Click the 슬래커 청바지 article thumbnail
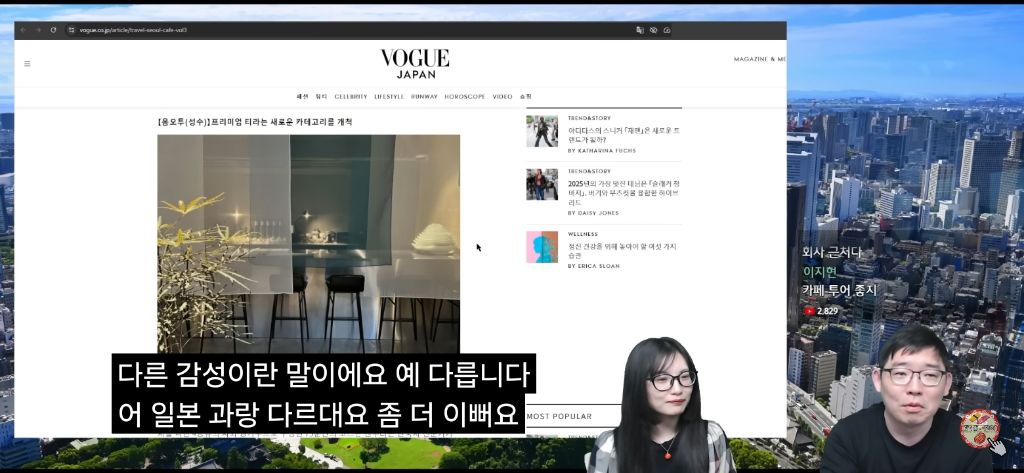This screenshot has height=473, width=1024. pos(542,184)
